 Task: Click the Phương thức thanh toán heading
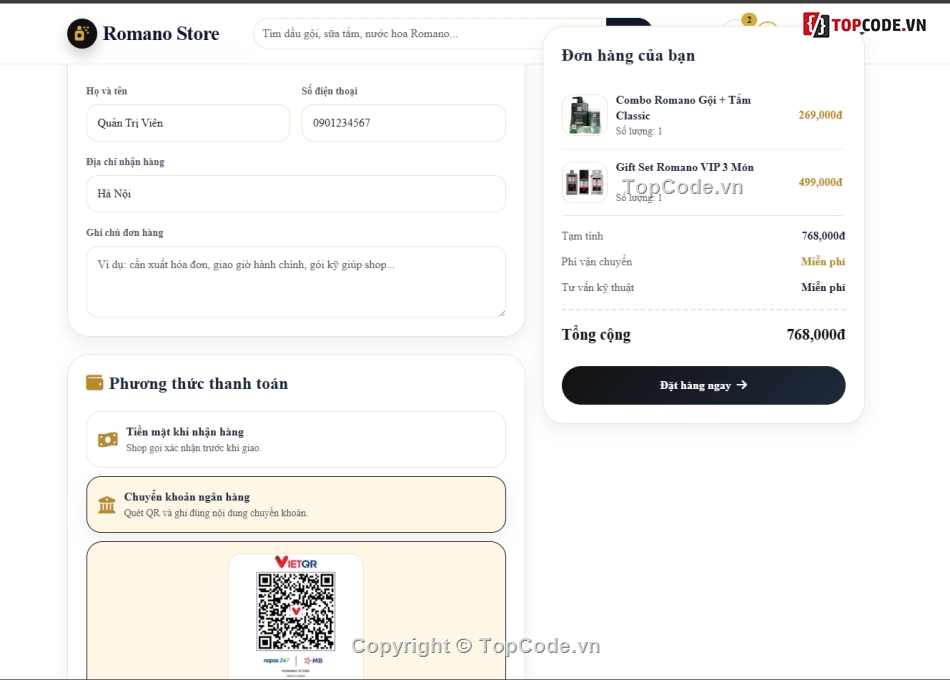point(198,384)
